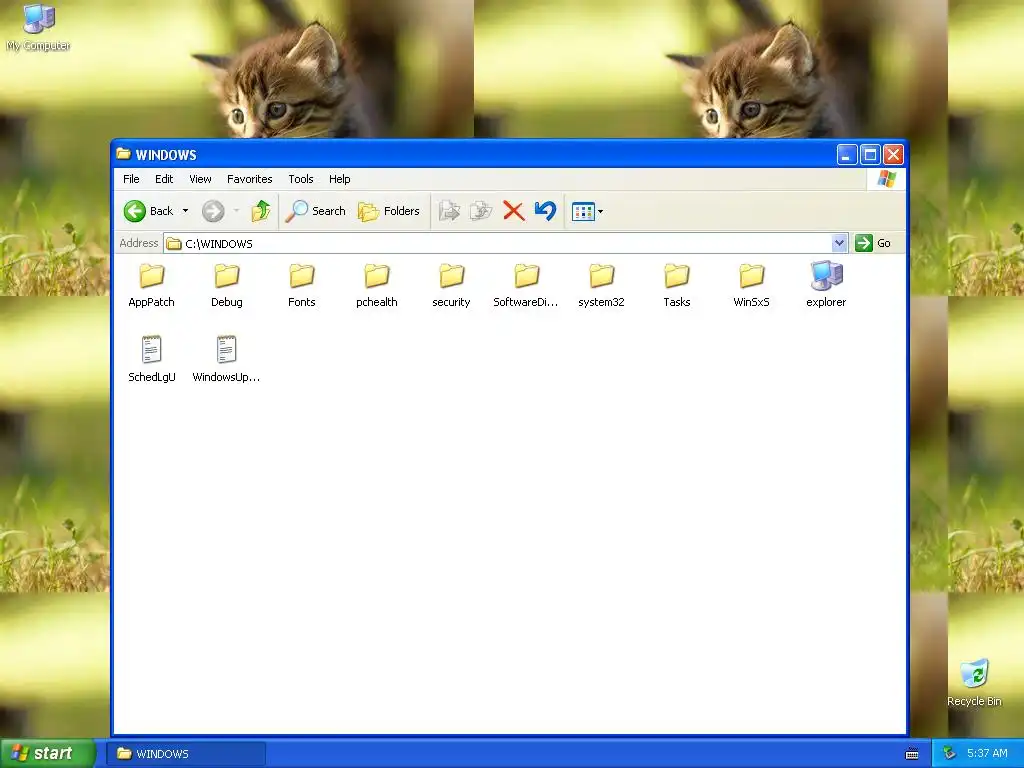Screen dimensions: 1024x768
Task: Select the AppPatch folder
Action: tap(152, 285)
